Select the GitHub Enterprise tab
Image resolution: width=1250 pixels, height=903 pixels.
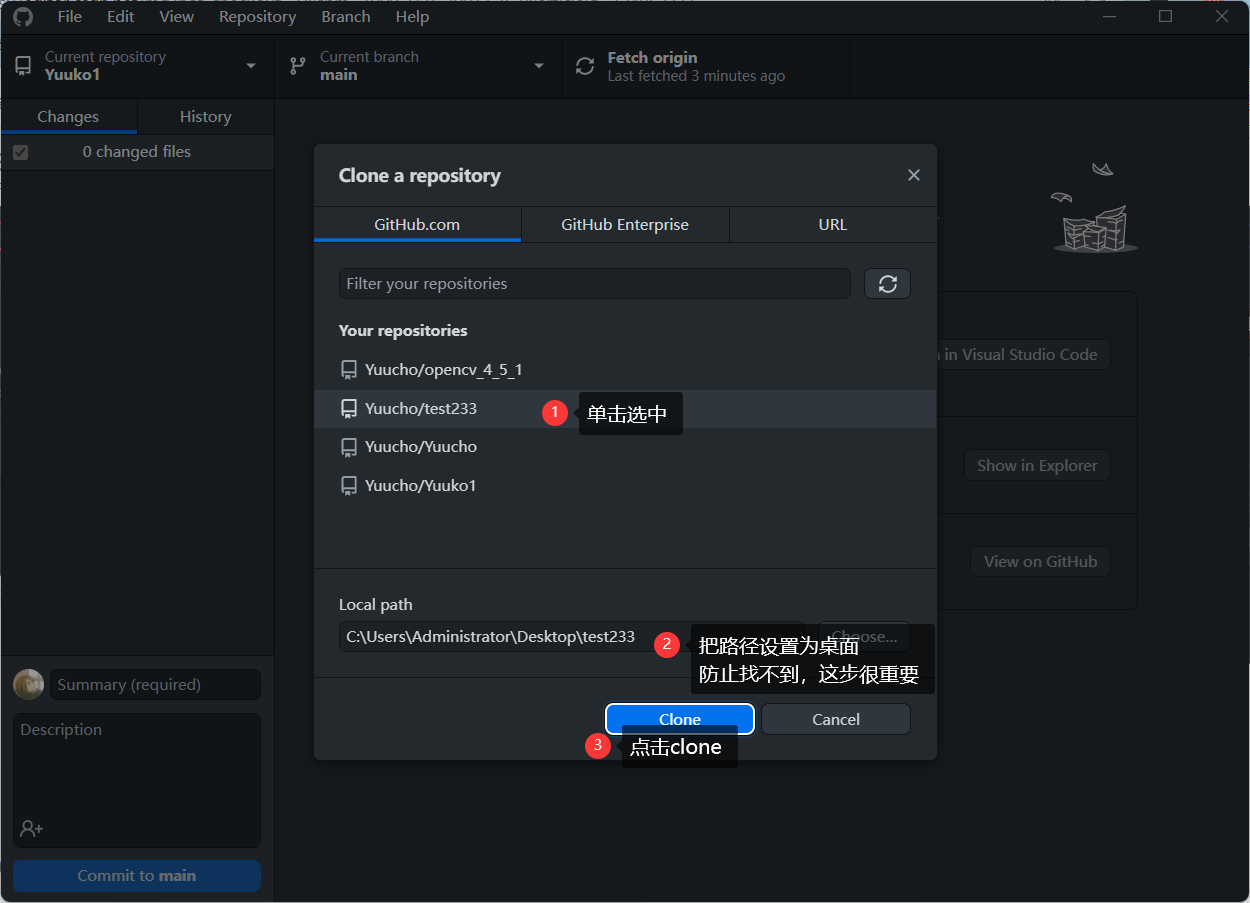(x=625, y=224)
